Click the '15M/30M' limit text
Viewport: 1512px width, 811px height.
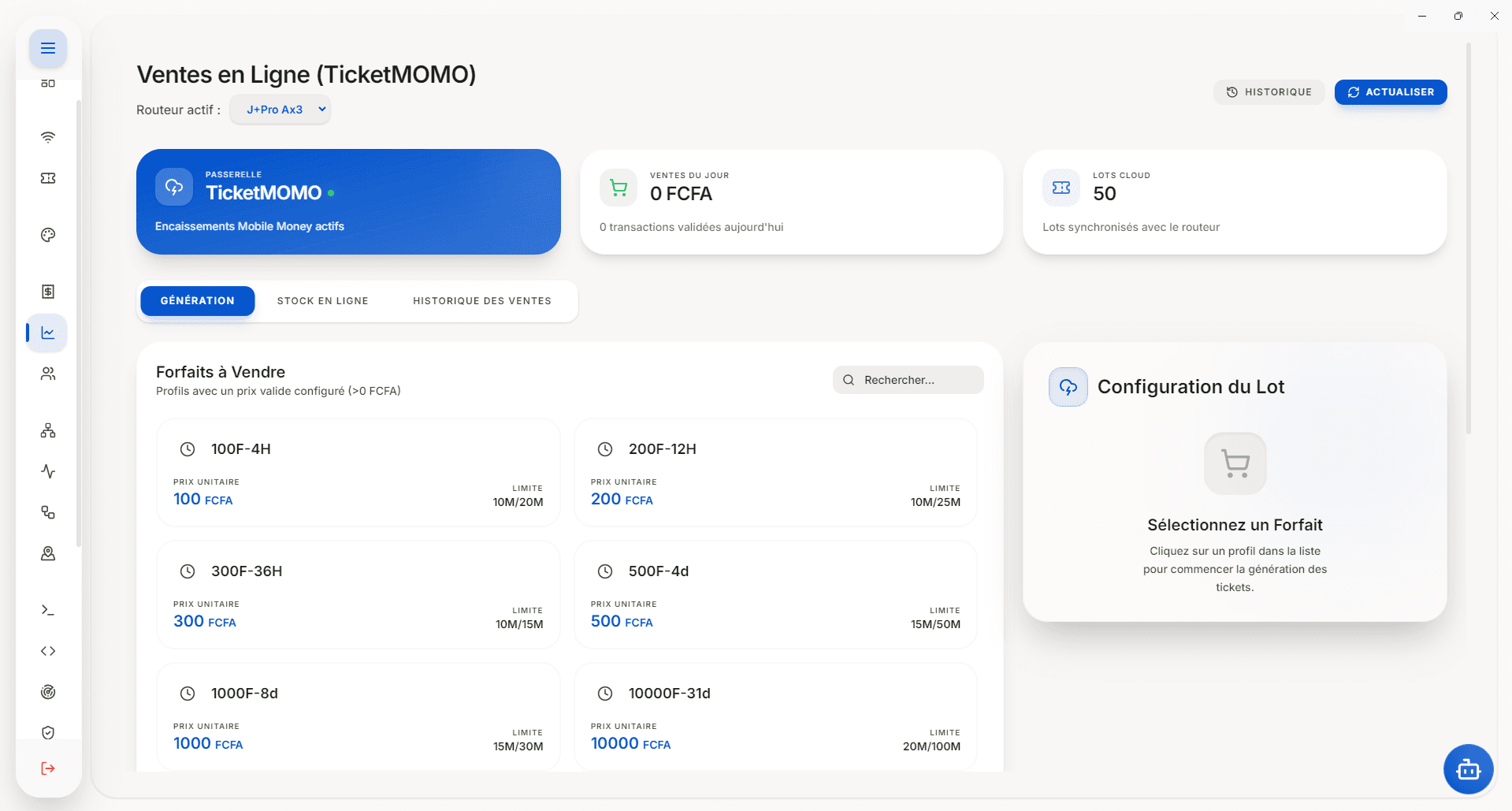(518, 746)
